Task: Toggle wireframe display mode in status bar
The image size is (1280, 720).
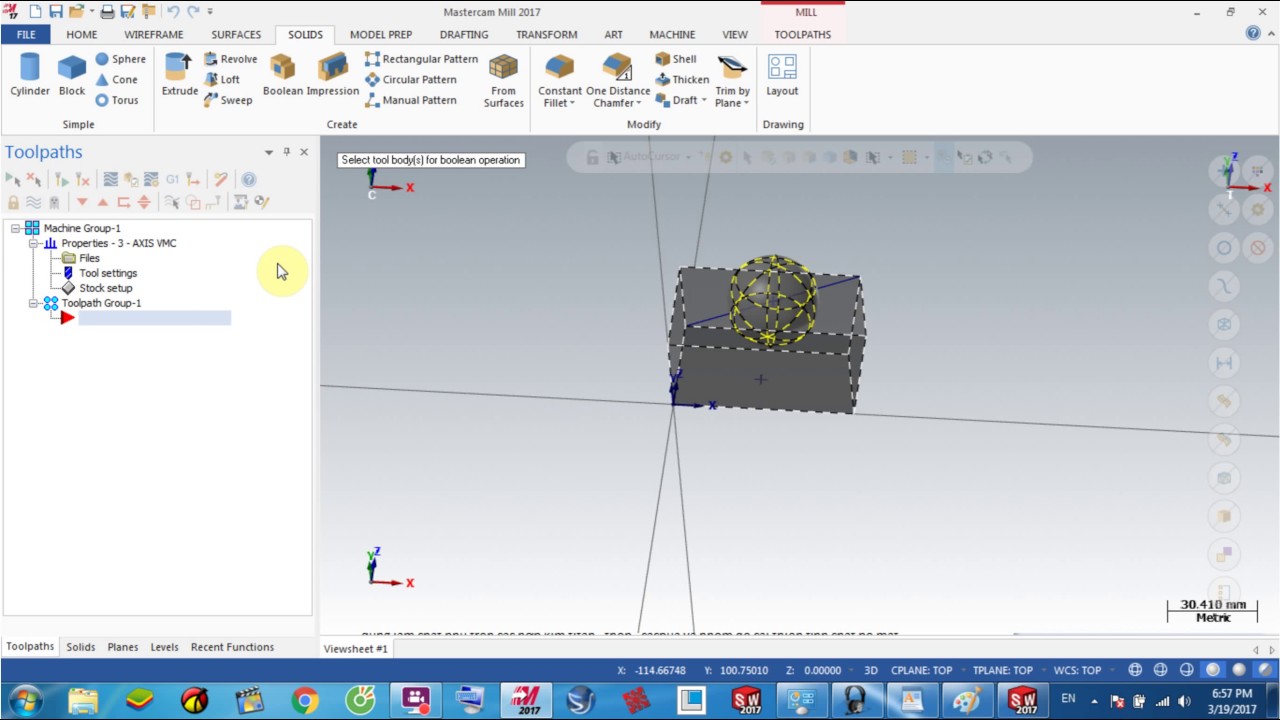Action: [1135, 670]
